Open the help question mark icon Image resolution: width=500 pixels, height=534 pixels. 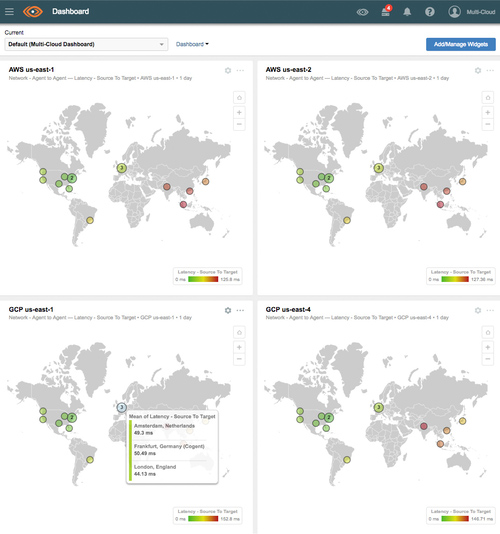[x=430, y=12]
